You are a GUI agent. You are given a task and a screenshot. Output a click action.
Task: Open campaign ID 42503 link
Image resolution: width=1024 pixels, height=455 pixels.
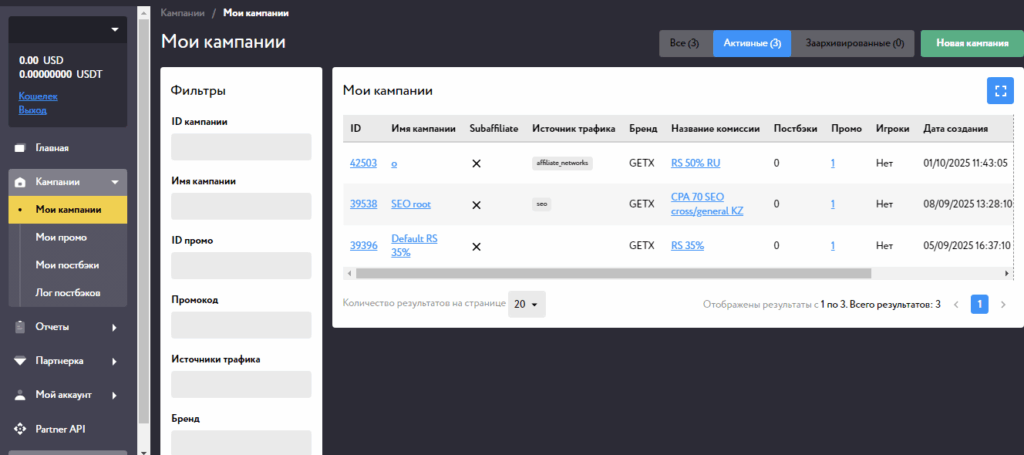[363, 162]
